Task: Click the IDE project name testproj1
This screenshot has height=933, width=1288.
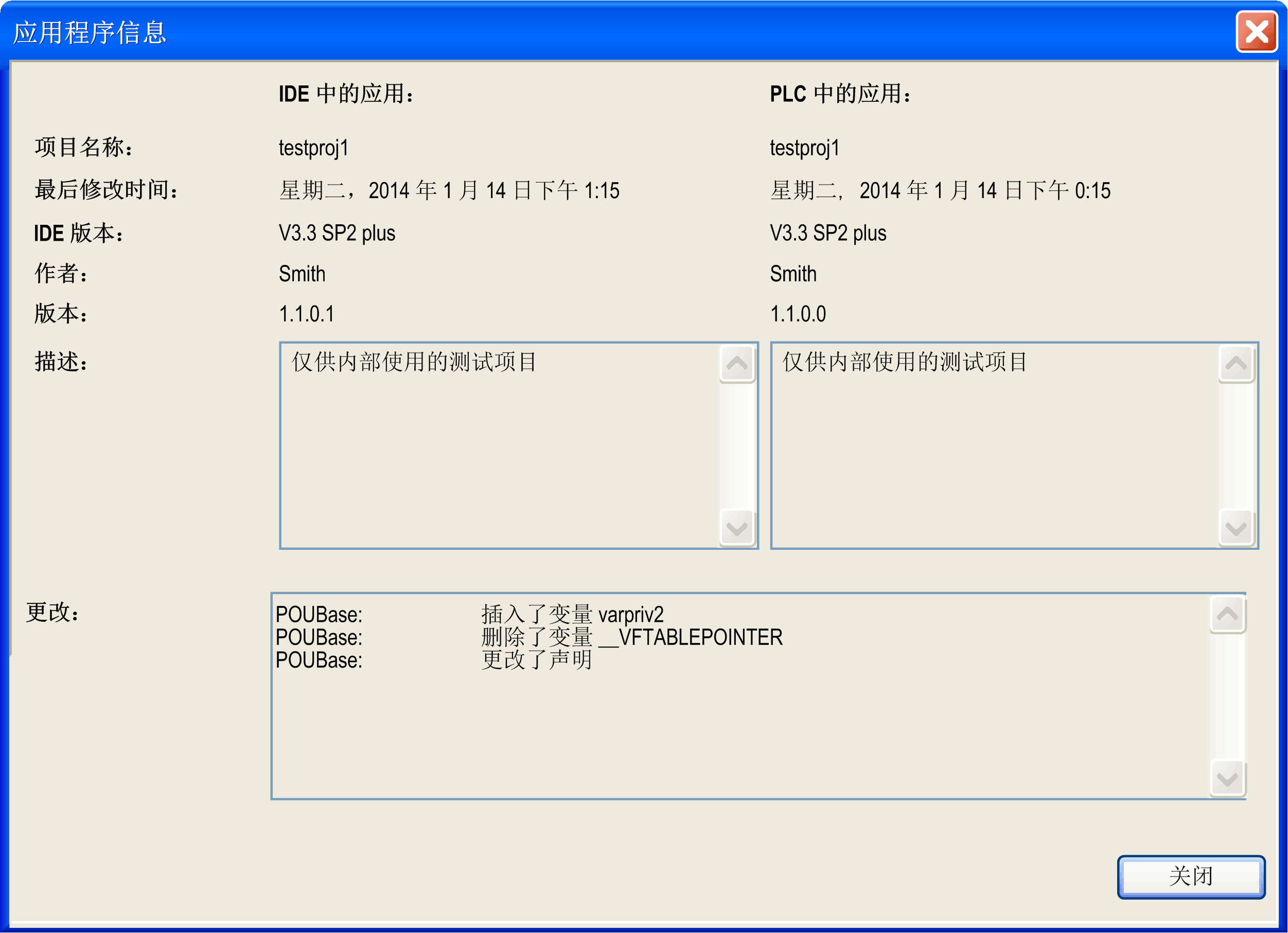Action: point(313,148)
